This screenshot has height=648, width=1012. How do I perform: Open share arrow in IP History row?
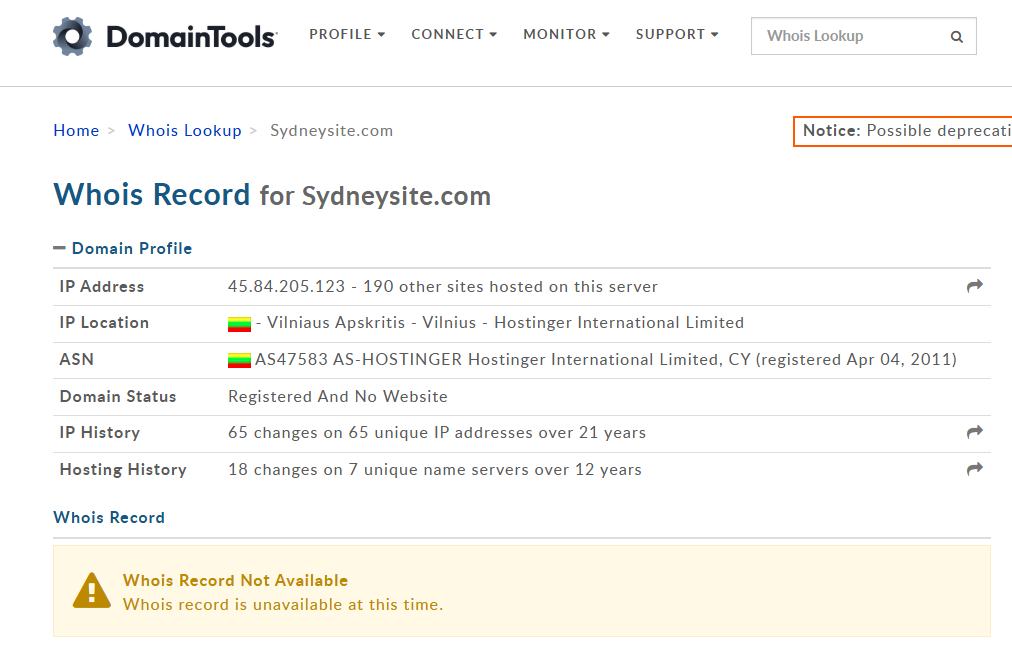click(x=975, y=432)
